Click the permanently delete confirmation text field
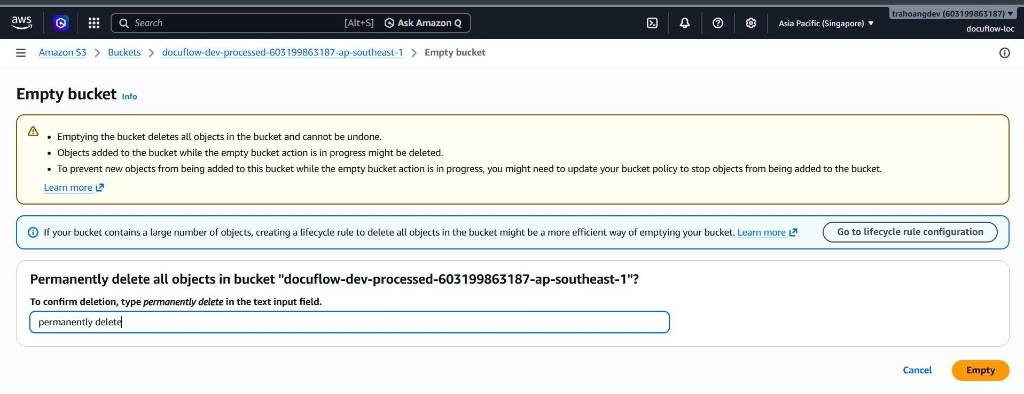Viewport: 1024px width, 394px height. point(349,322)
